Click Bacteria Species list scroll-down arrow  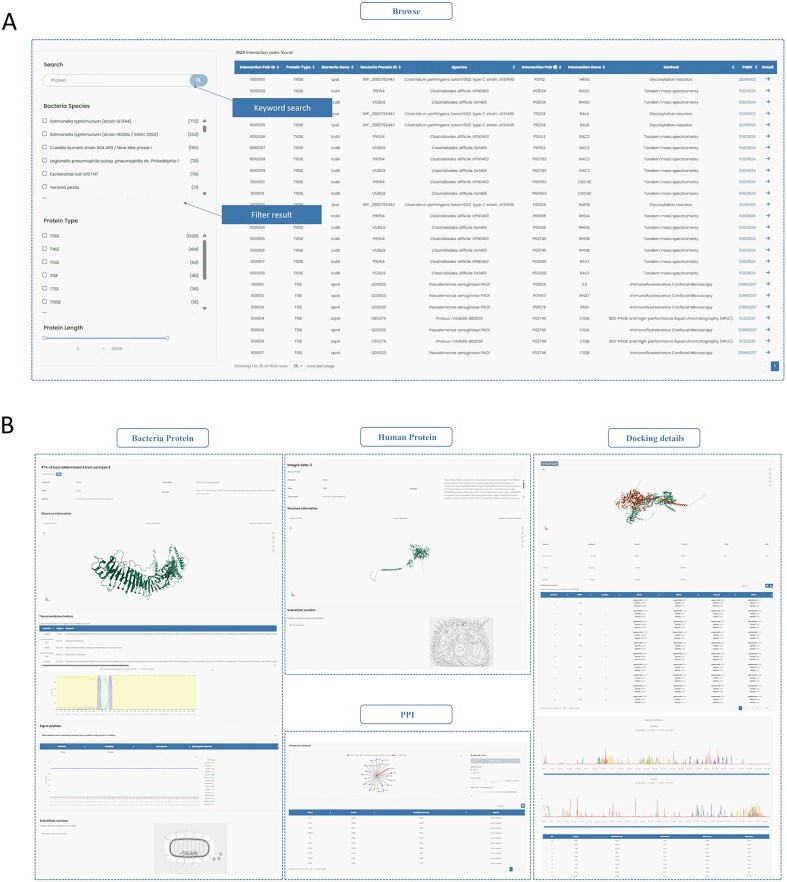point(204,194)
